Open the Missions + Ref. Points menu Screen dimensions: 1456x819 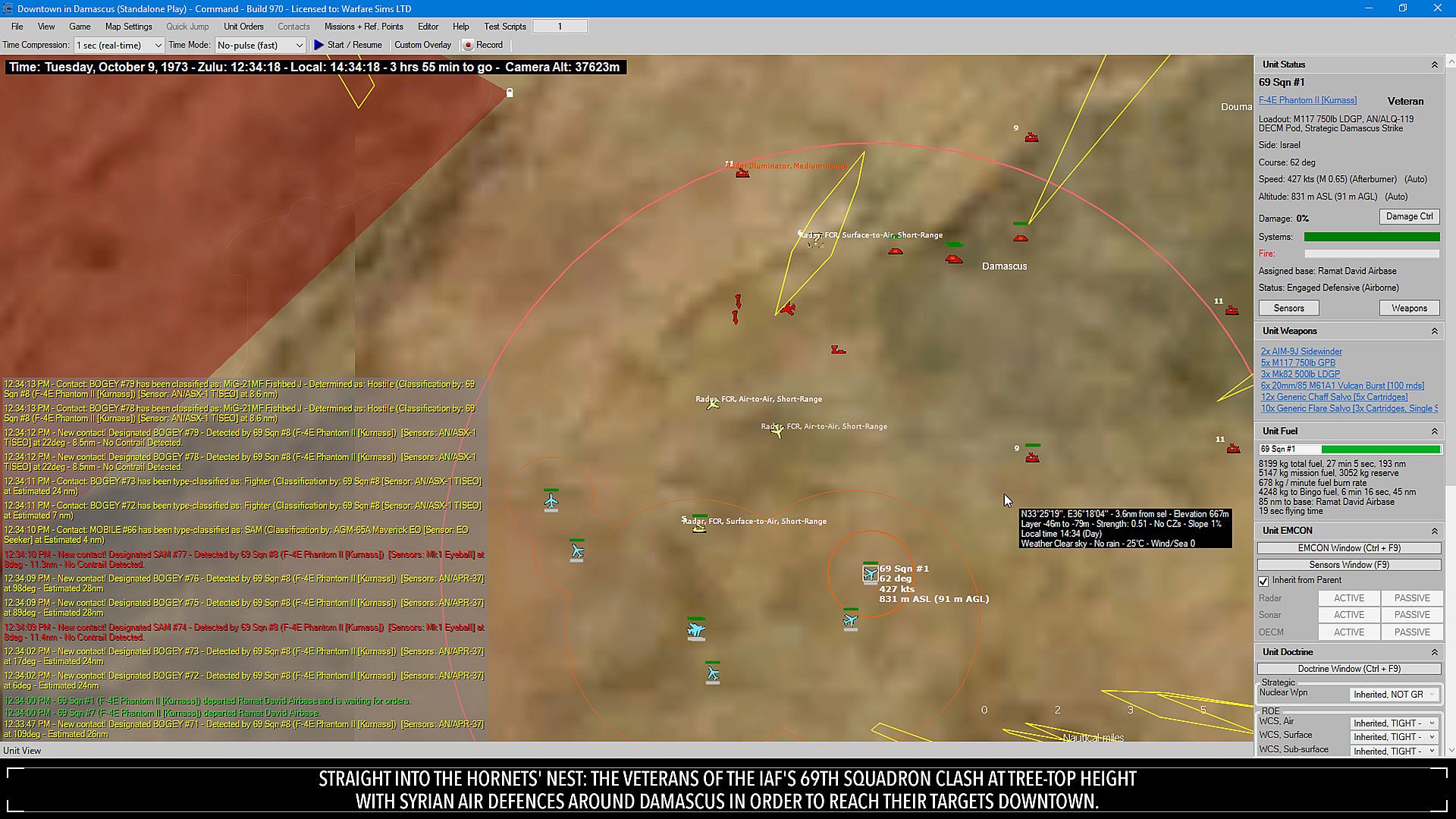tap(363, 27)
